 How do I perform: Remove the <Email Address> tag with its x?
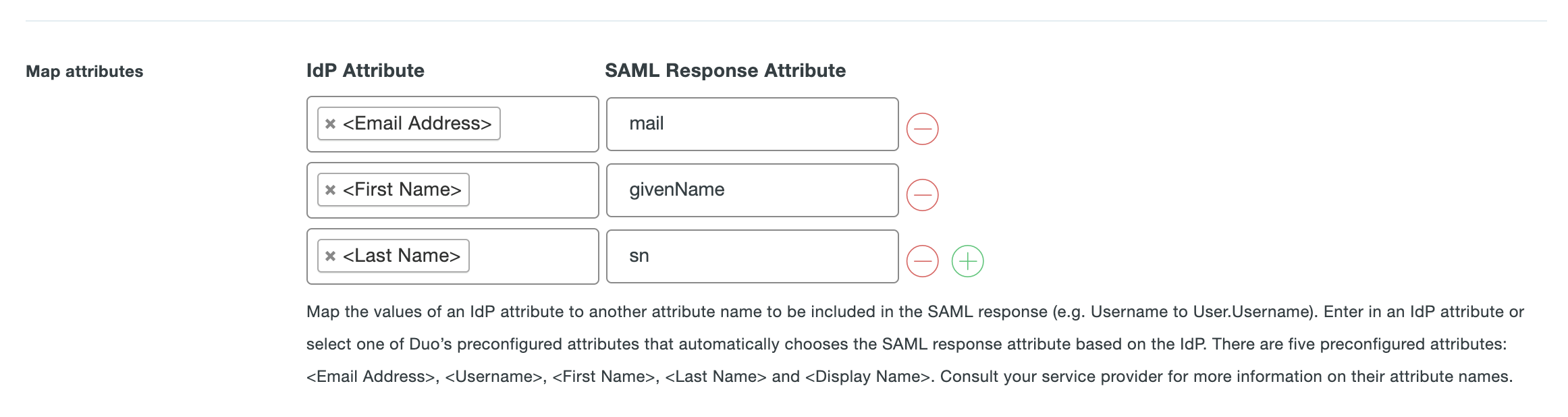point(330,124)
